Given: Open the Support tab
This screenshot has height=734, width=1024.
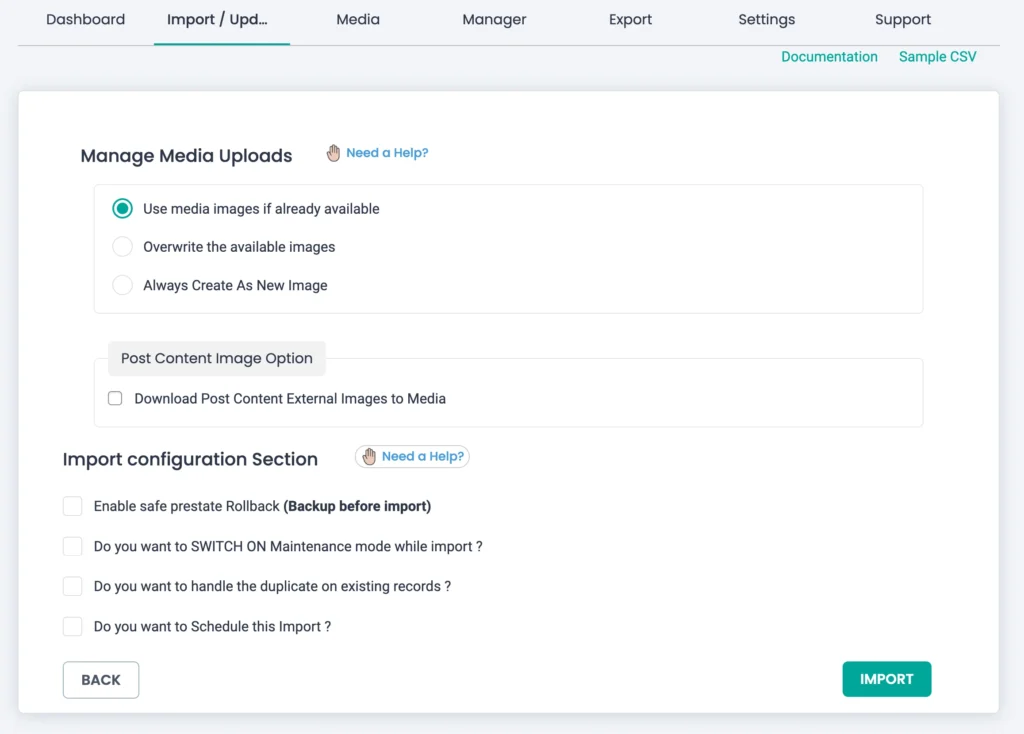Looking at the screenshot, I should coord(903,20).
